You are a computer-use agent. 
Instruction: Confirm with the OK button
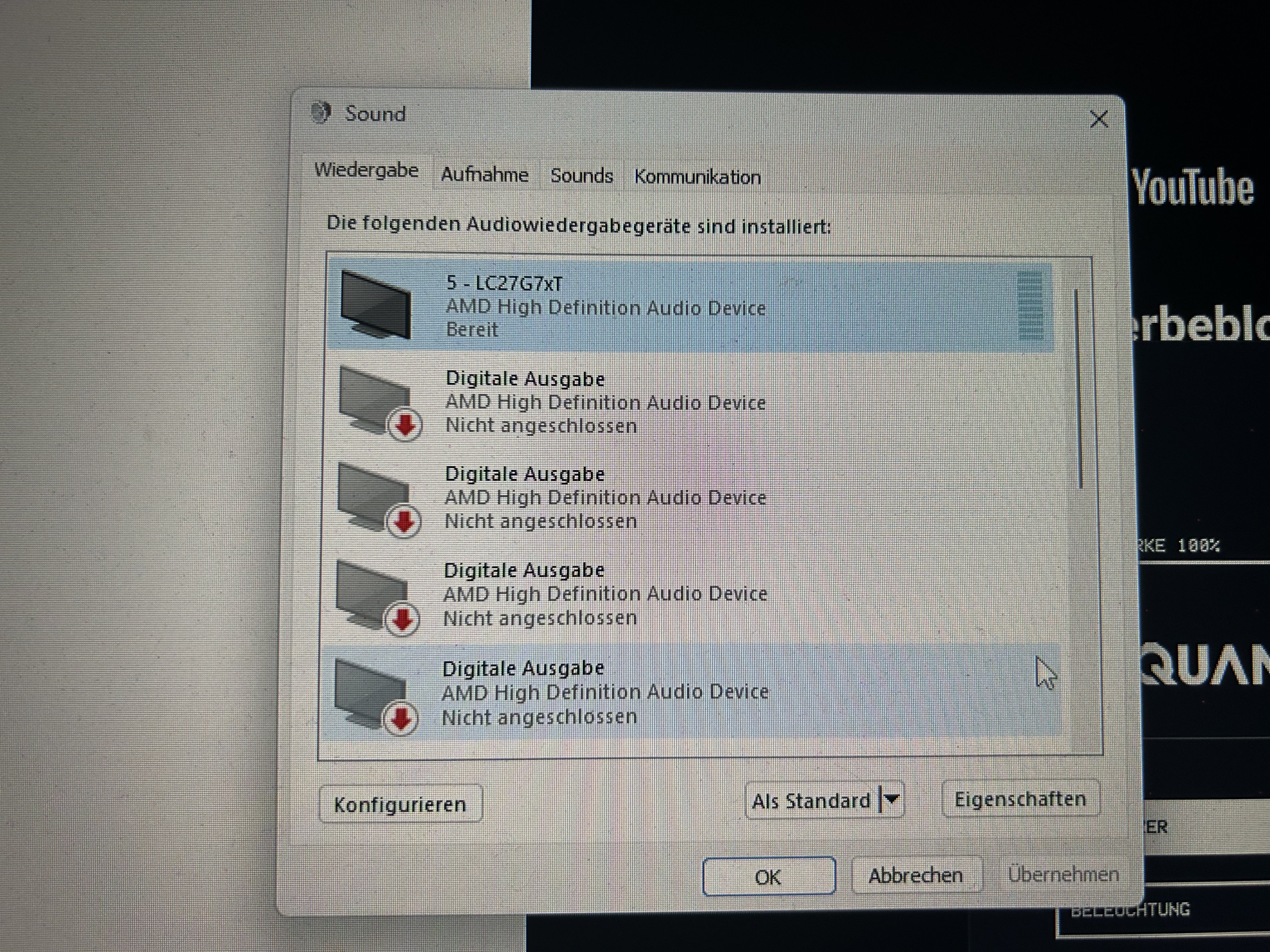point(768,876)
